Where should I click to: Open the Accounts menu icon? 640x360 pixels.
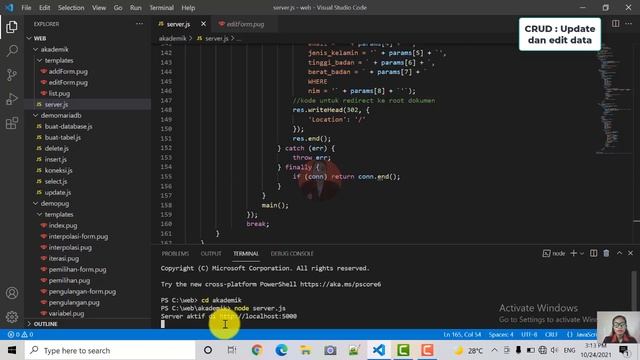click(x=12, y=293)
